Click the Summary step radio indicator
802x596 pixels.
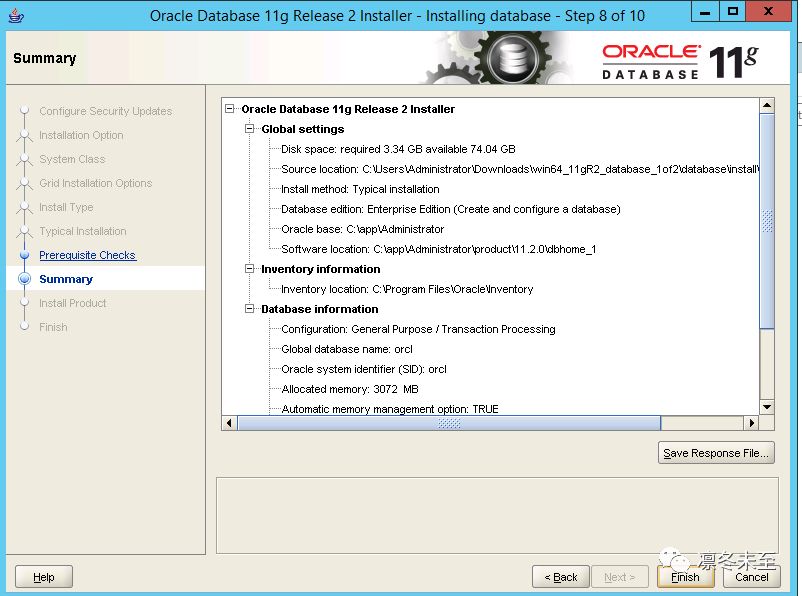click(x=25, y=279)
